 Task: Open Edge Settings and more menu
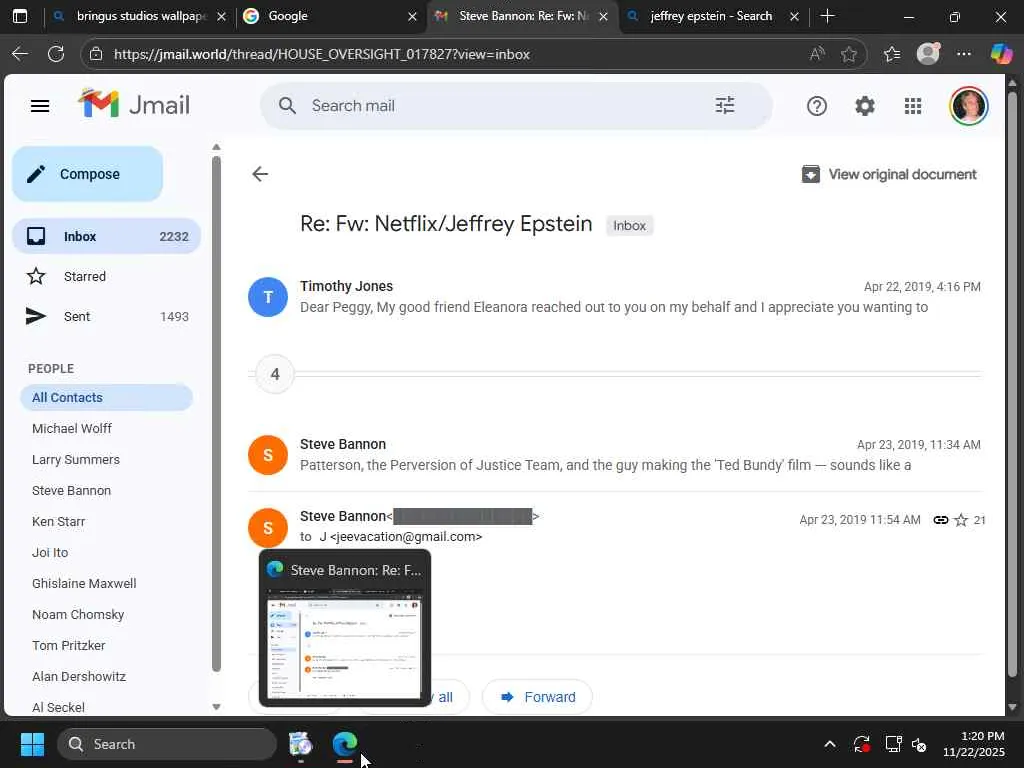[964, 54]
